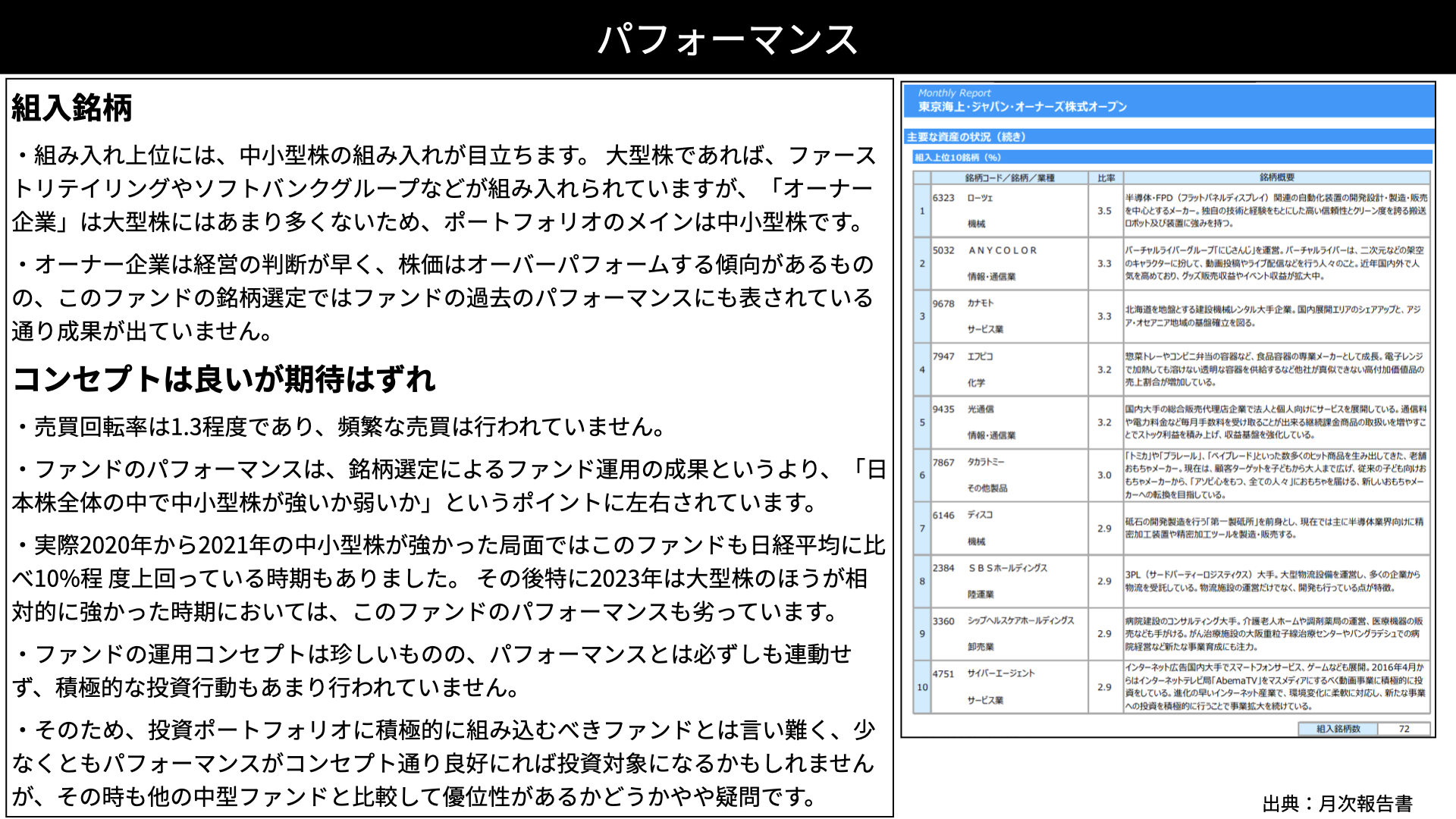Click the description starting バーチャルライバーグループ
This screenshot has width=1456, height=819.
[x=1276, y=263]
